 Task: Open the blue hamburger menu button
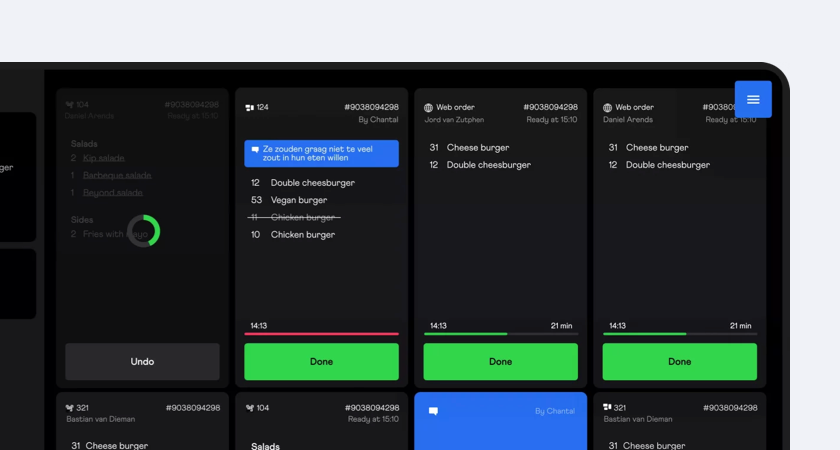pos(753,99)
